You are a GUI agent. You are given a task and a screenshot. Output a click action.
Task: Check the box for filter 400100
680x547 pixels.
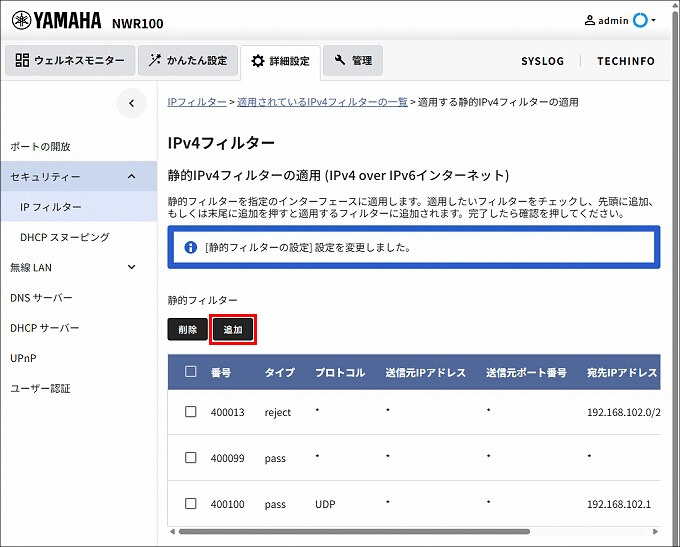click(x=190, y=503)
